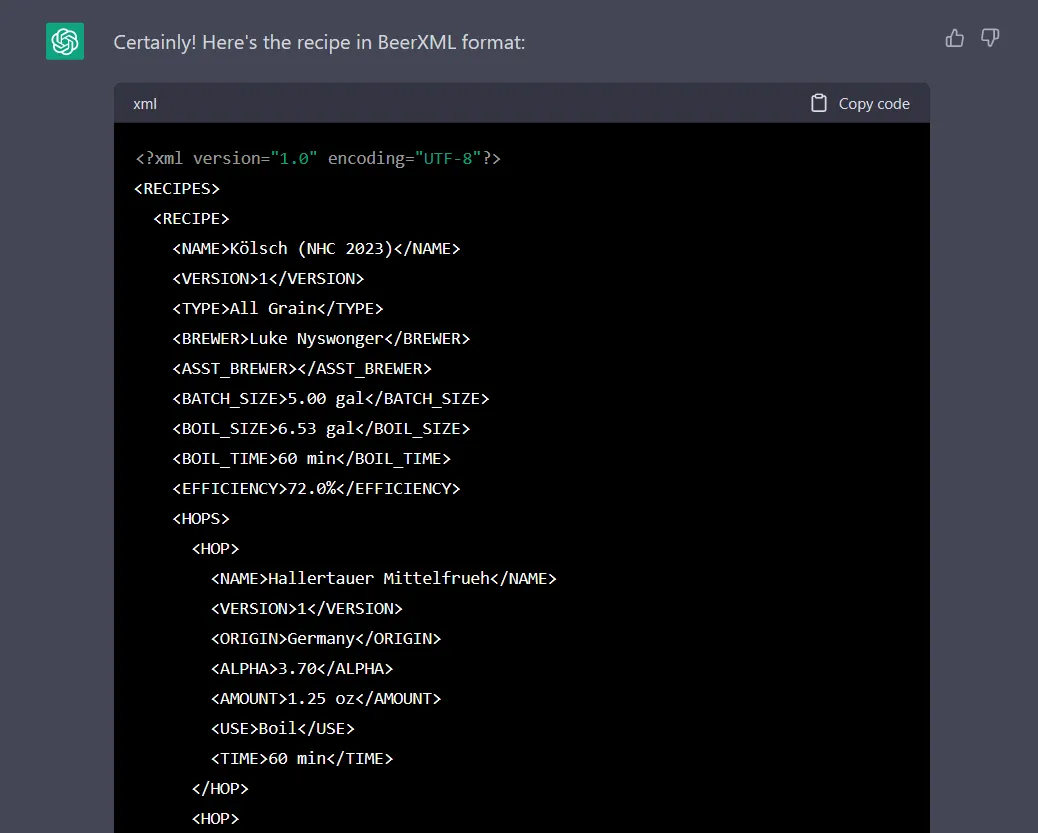
Task: Click the xml version declaration line
Action: coord(318,159)
